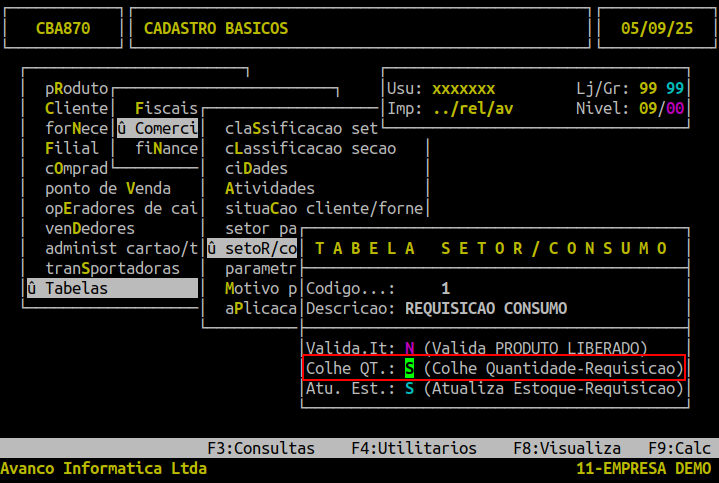The height and width of the screenshot is (483, 719).
Task: Click TABELA SETOR/CONSUMO heading
Action: tap(491, 249)
